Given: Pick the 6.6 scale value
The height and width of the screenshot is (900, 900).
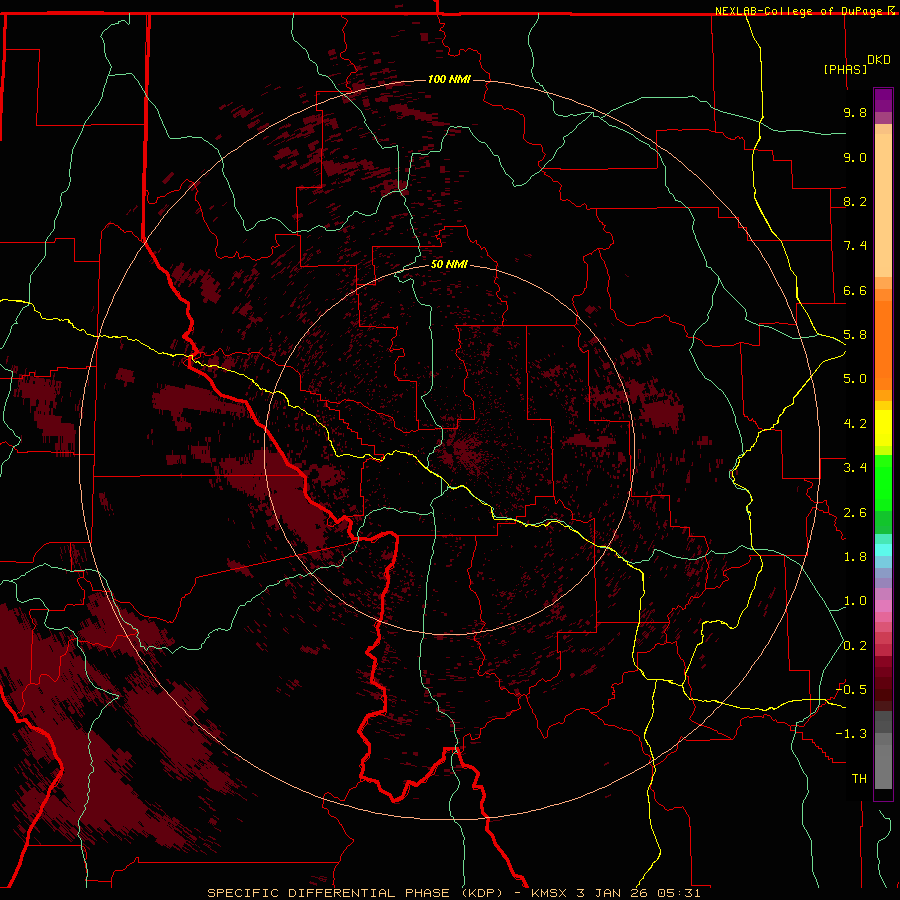Looking at the screenshot, I should pos(855,290).
